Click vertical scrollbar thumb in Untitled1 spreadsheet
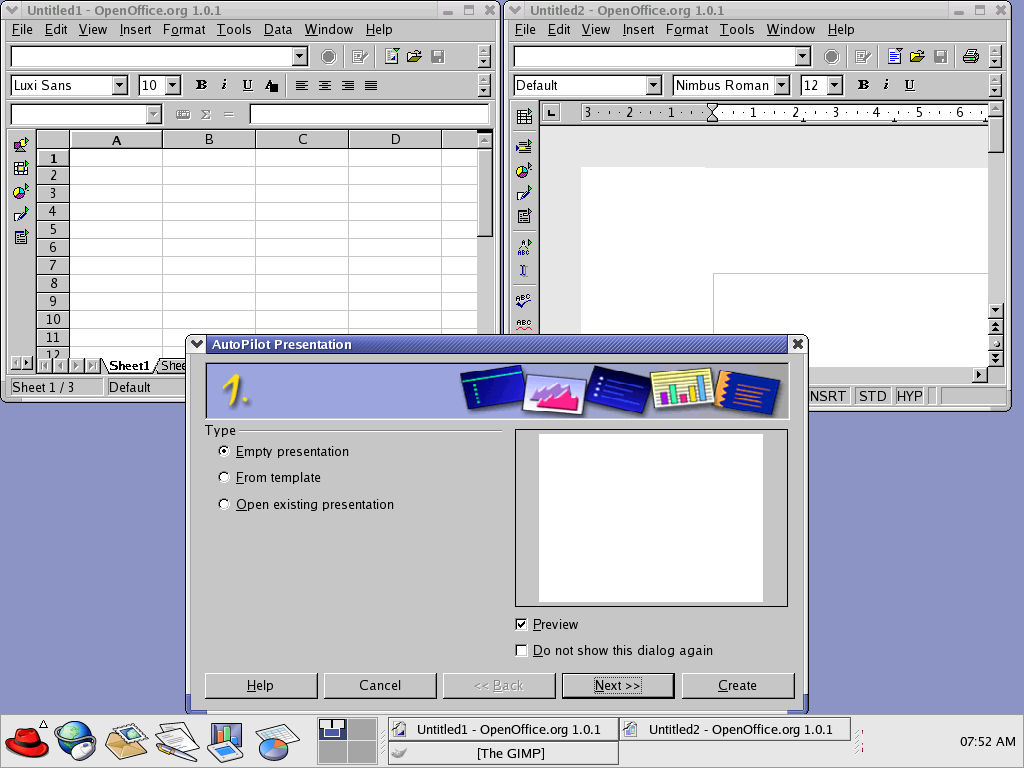 coord(485,193)
